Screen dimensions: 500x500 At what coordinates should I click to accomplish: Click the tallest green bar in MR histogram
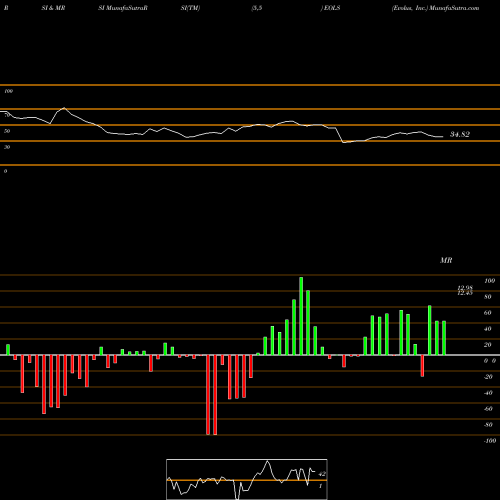pos(301,316)
